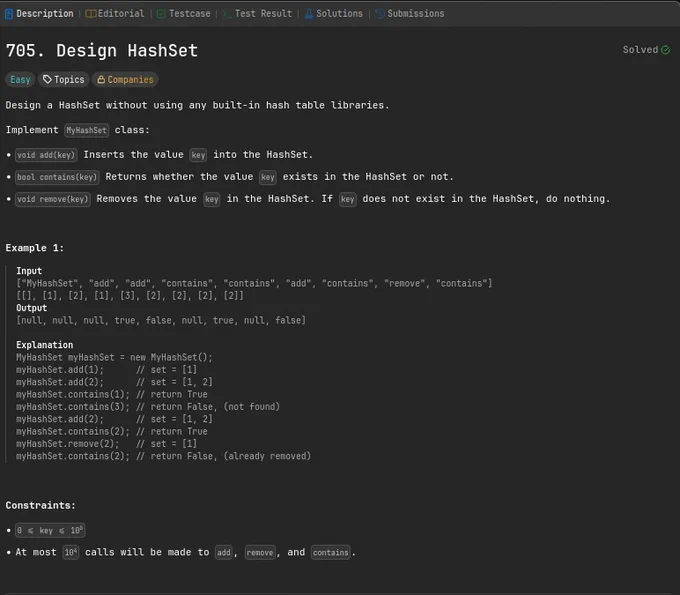Click the Solutions flask icon
Screen dimensions: 680x595
309,14
